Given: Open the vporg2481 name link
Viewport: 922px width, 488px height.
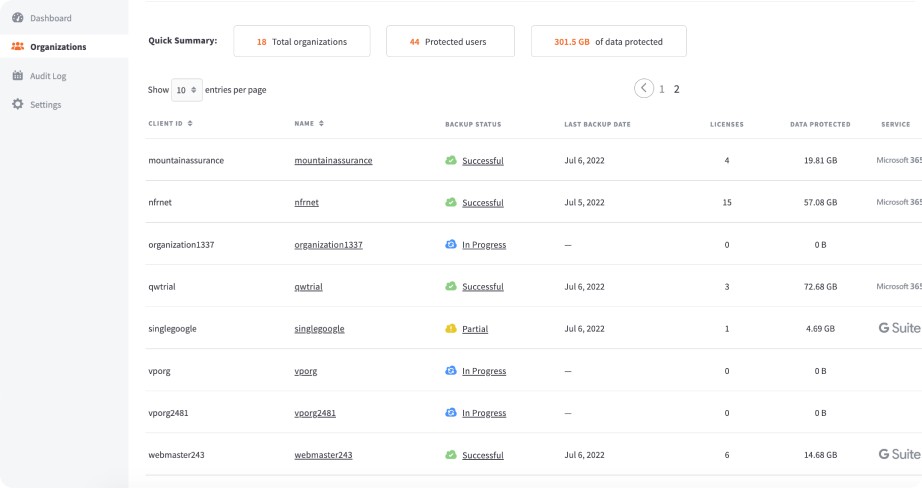Looking at the screenshot, I should point(315,413).
